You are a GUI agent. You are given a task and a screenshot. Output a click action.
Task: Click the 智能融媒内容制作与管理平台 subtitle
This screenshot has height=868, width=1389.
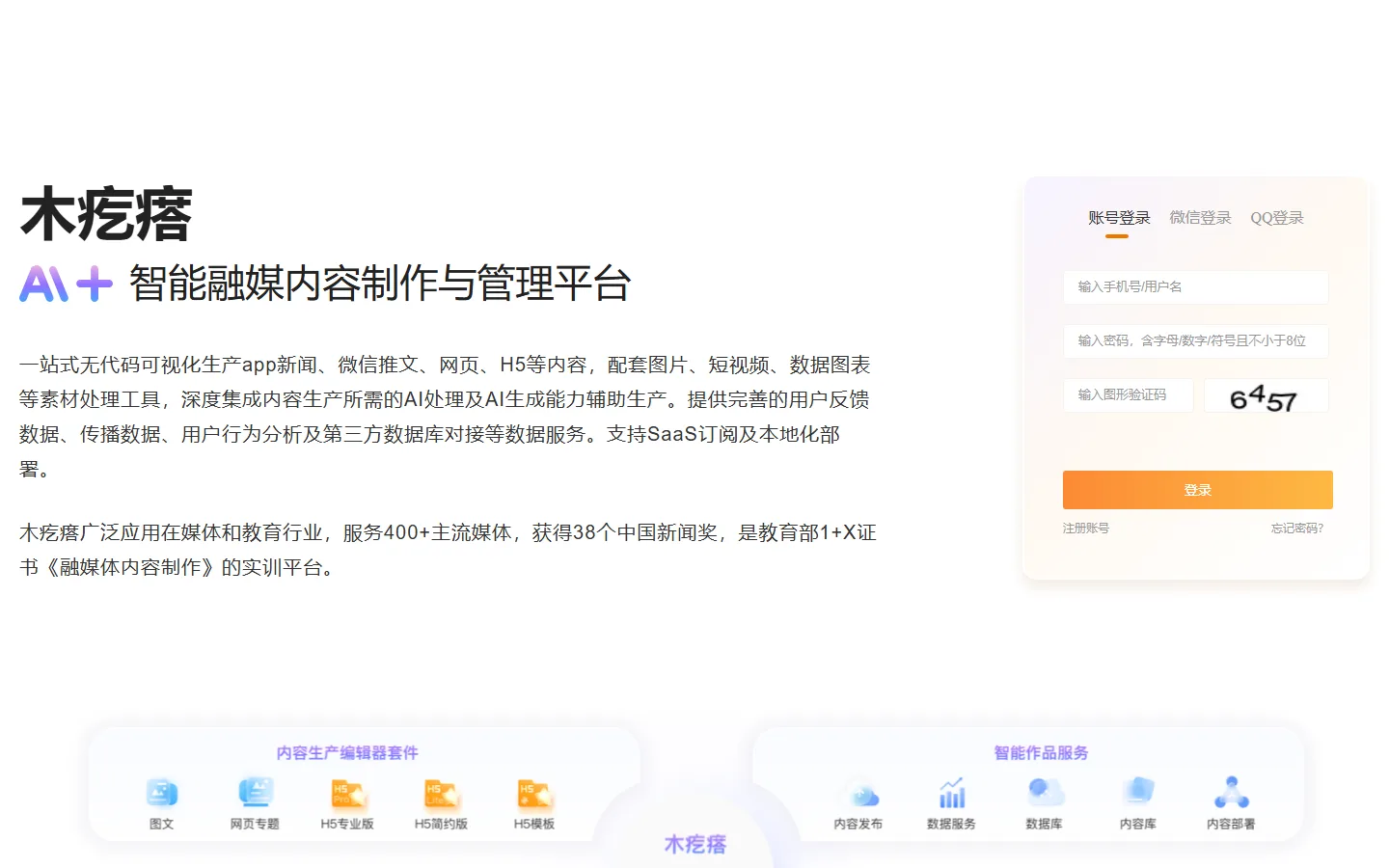380,285
